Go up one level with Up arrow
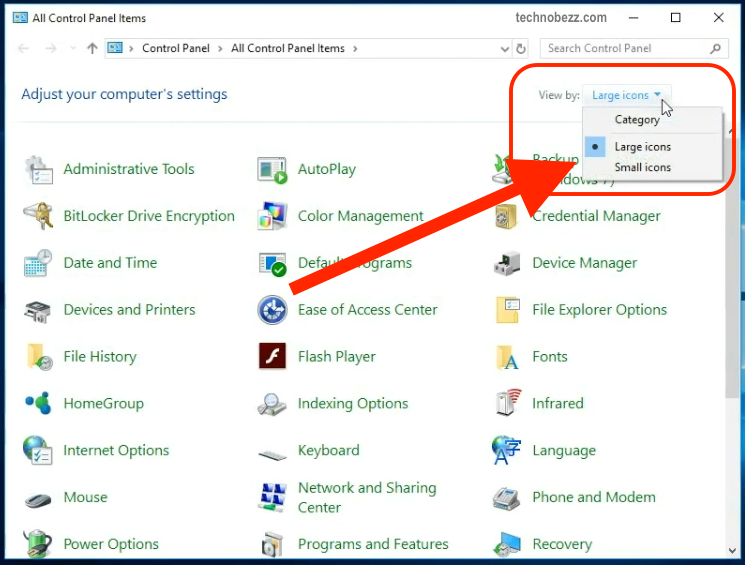The width and height of the screenshot is (745, 565). tap(92, 48)
